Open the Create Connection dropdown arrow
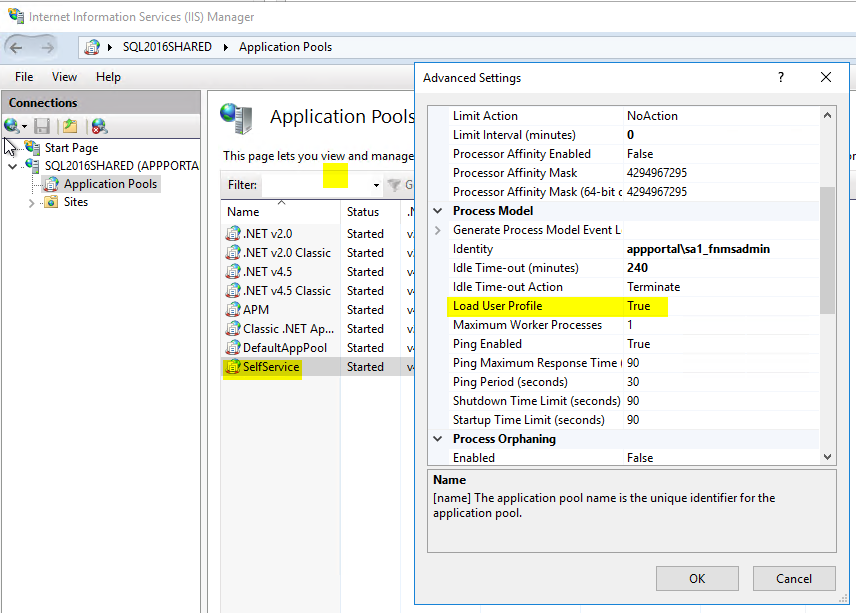Viewport: 856px width, 613px height. (x=25, y=127)
